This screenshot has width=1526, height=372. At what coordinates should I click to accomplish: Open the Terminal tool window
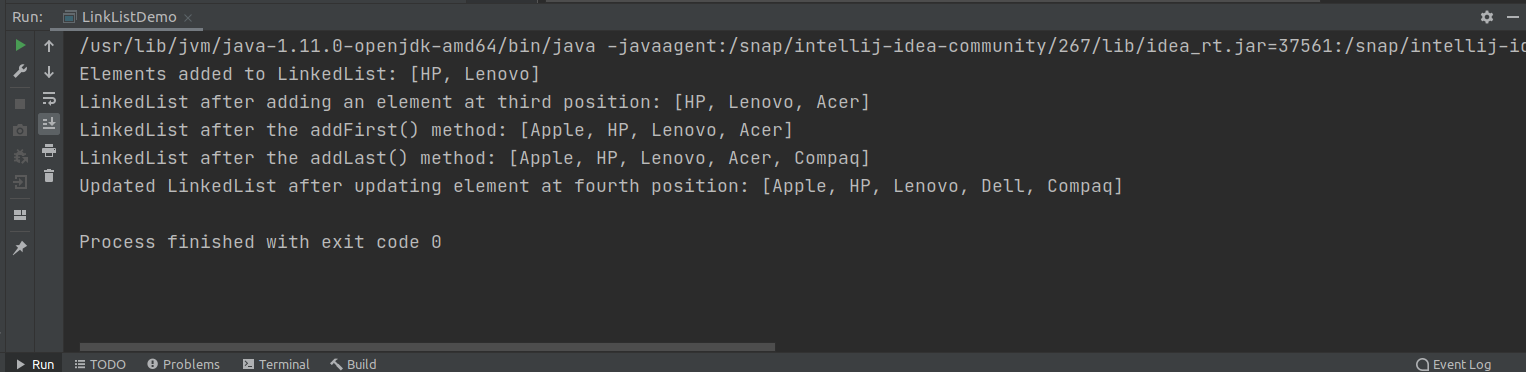[276, 364]
